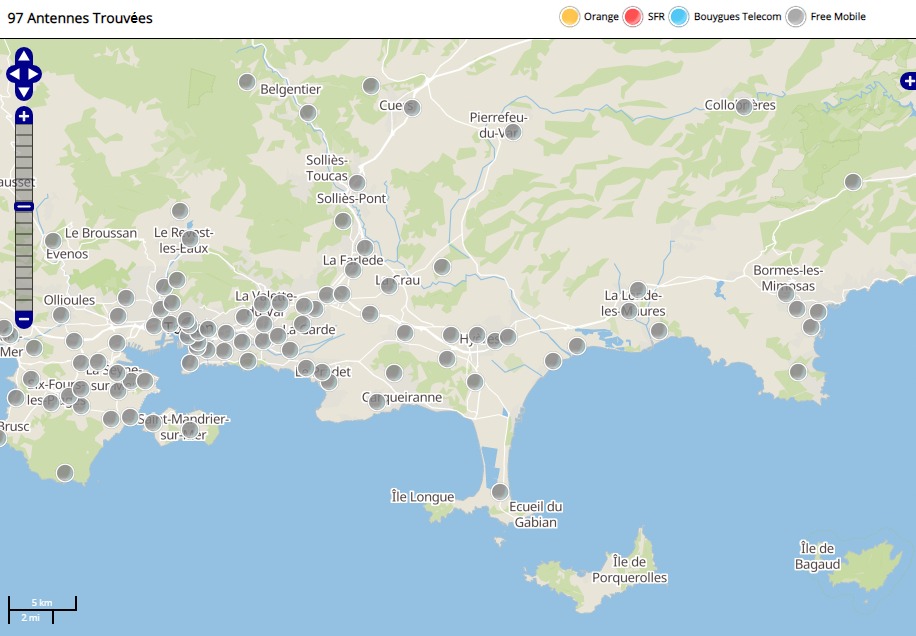
Task: Click the antenna marker near Collobrières
Action: 744,106
